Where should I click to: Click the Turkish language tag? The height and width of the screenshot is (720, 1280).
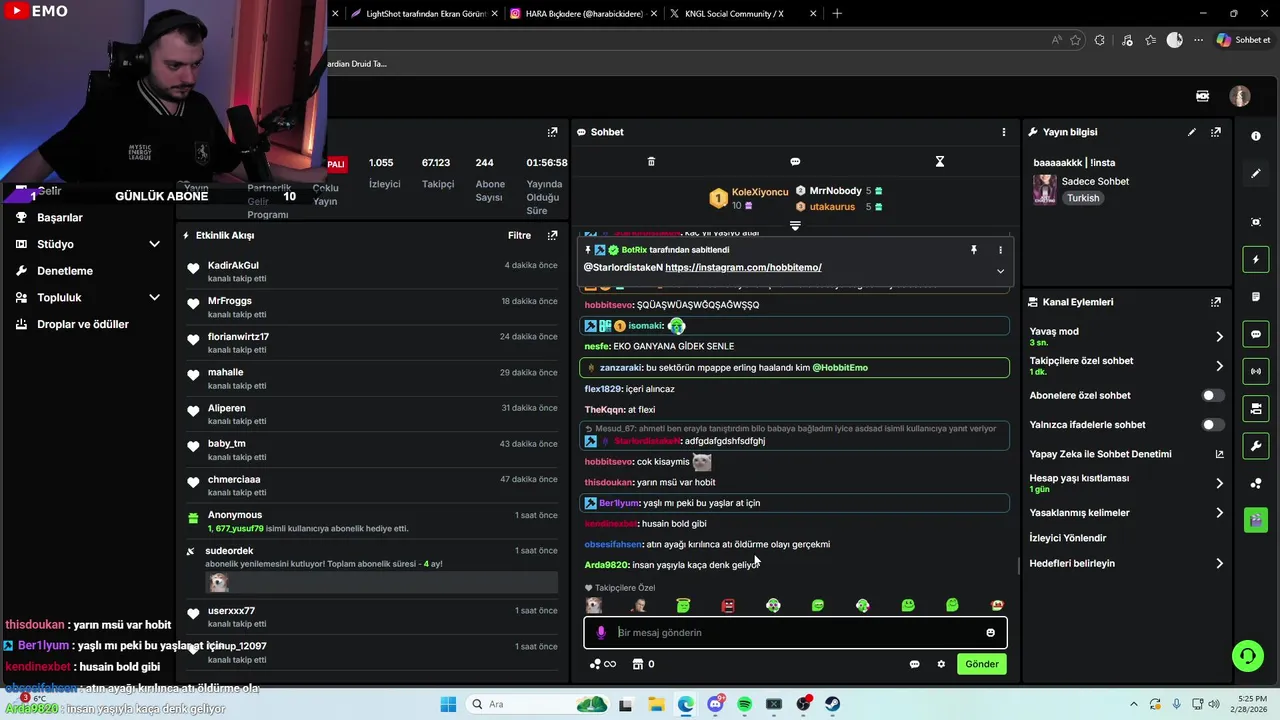point(1083,198)
